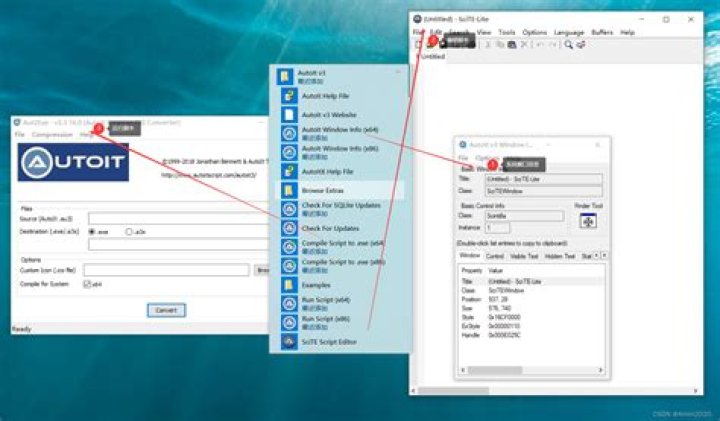Open the File menu in Window Info
720x421 pixels.
(463, 157)
